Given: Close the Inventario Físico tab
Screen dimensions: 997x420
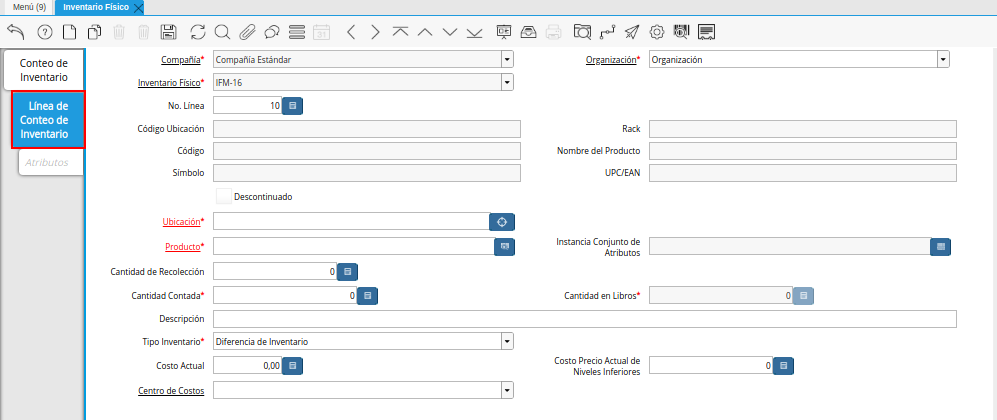Looking at the screenshot, I should tap(138, 7).
